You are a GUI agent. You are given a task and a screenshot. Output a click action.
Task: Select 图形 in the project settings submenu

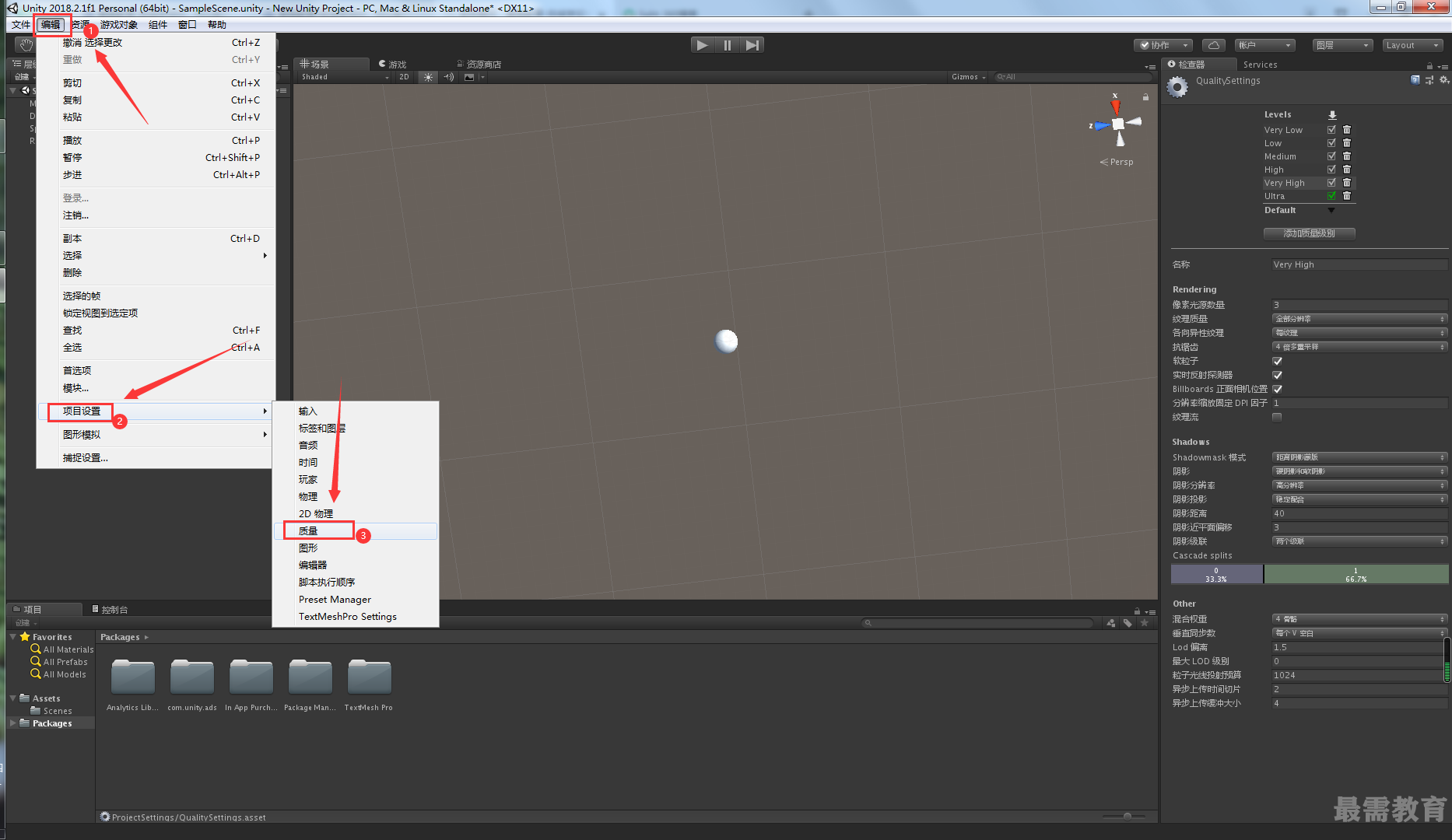(x=356, y=548)
